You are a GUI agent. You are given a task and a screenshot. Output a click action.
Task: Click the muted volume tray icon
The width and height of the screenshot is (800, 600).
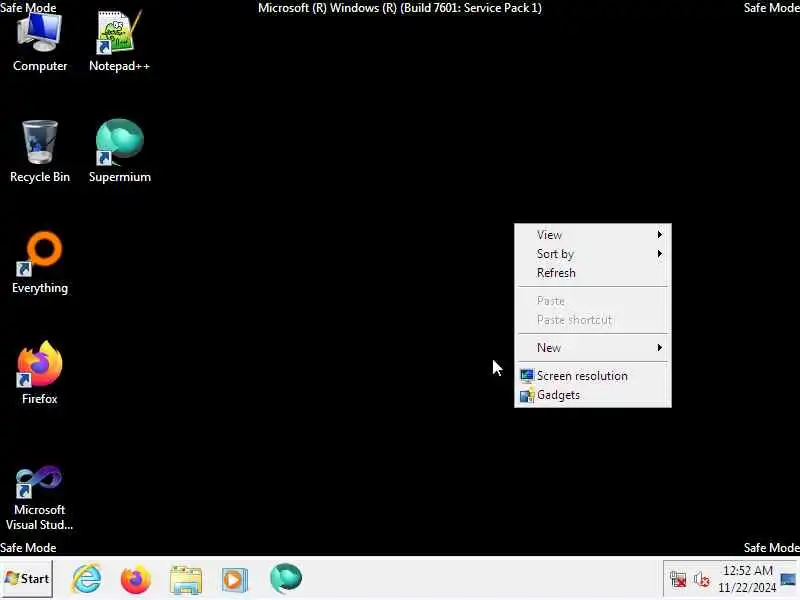pyautogui.click(x=702, y=580)
